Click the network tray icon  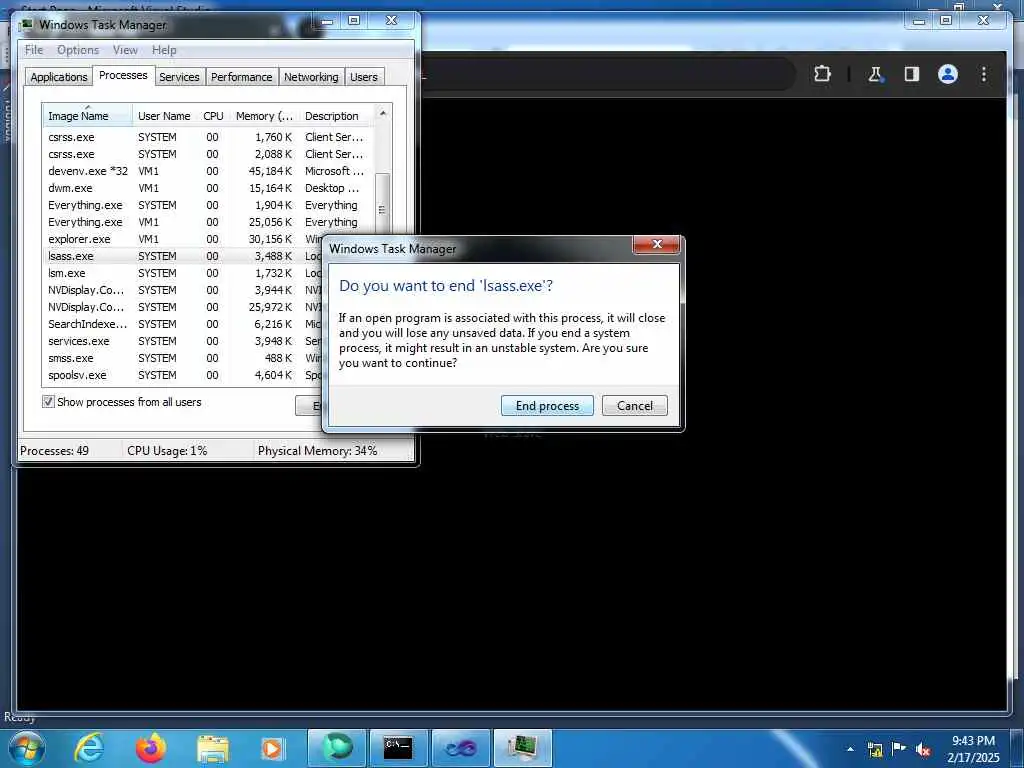pos(875,749)
